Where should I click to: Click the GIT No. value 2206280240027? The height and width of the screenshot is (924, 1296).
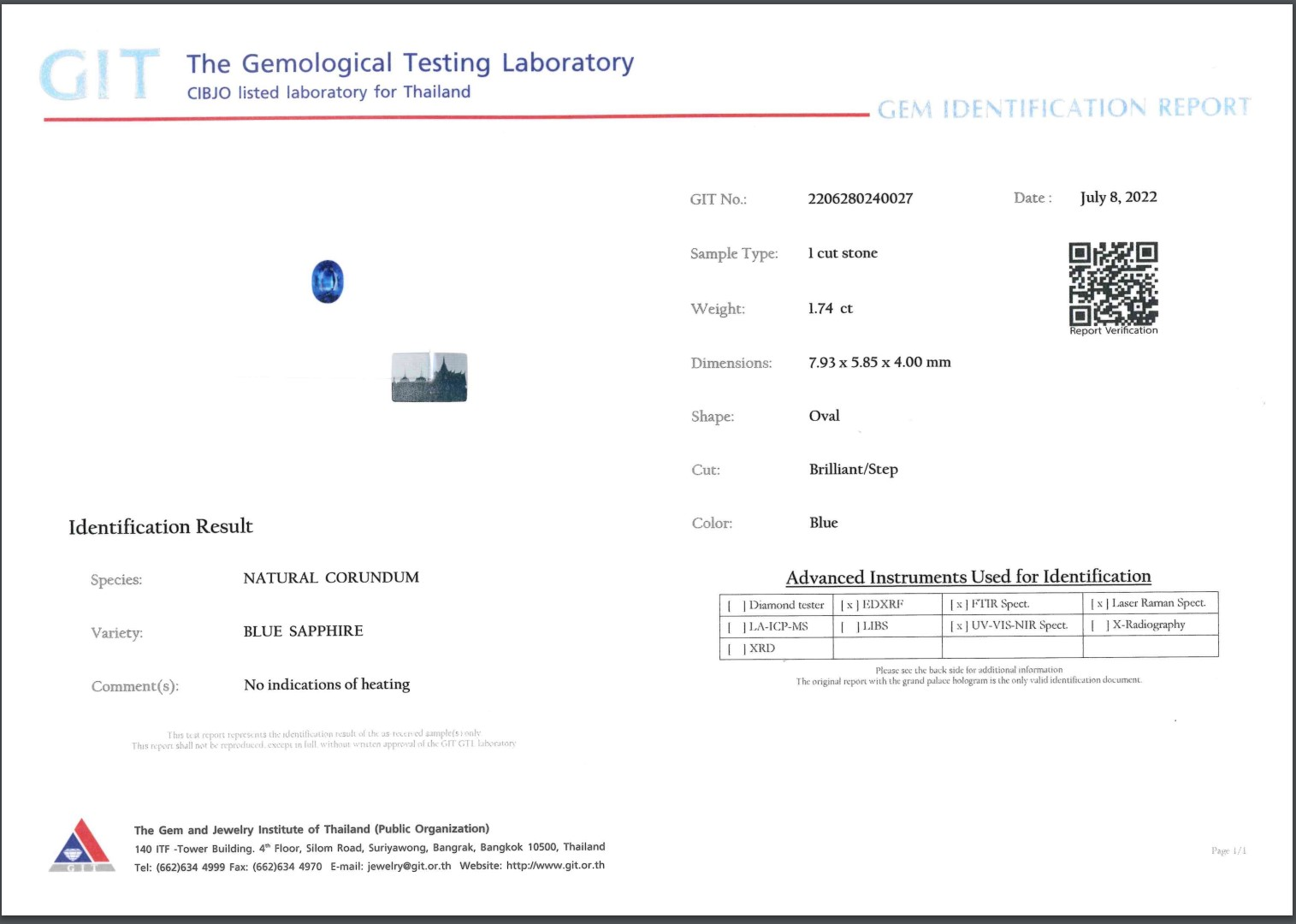(x=860, y=198)
